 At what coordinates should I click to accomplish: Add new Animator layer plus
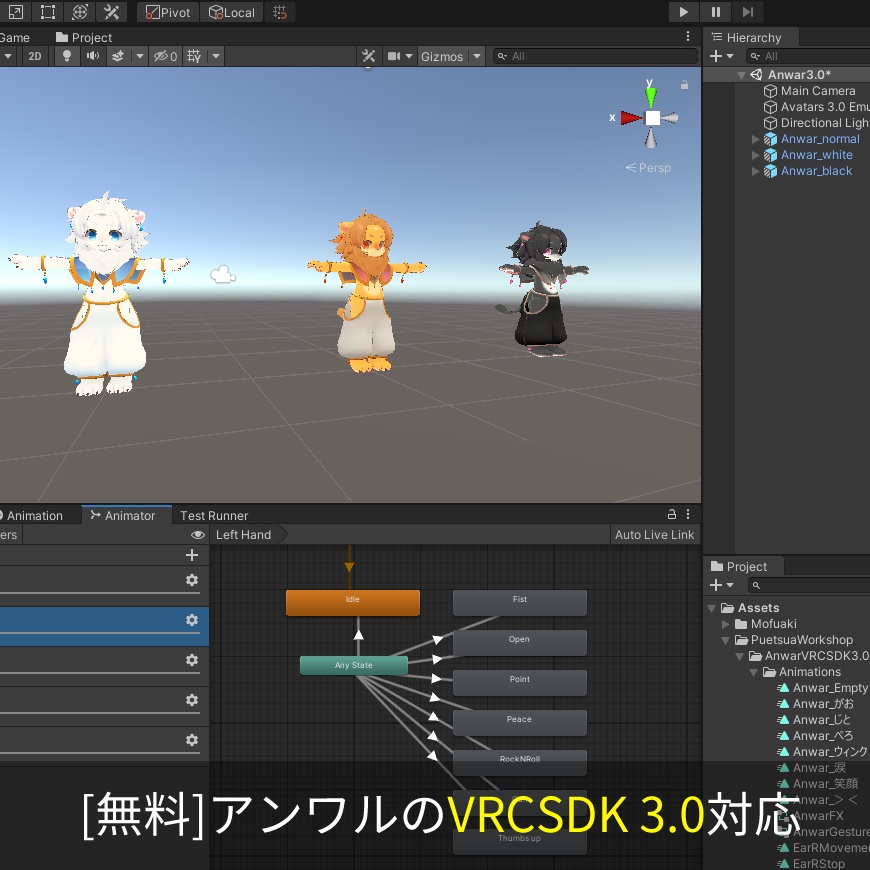(192, 555)
